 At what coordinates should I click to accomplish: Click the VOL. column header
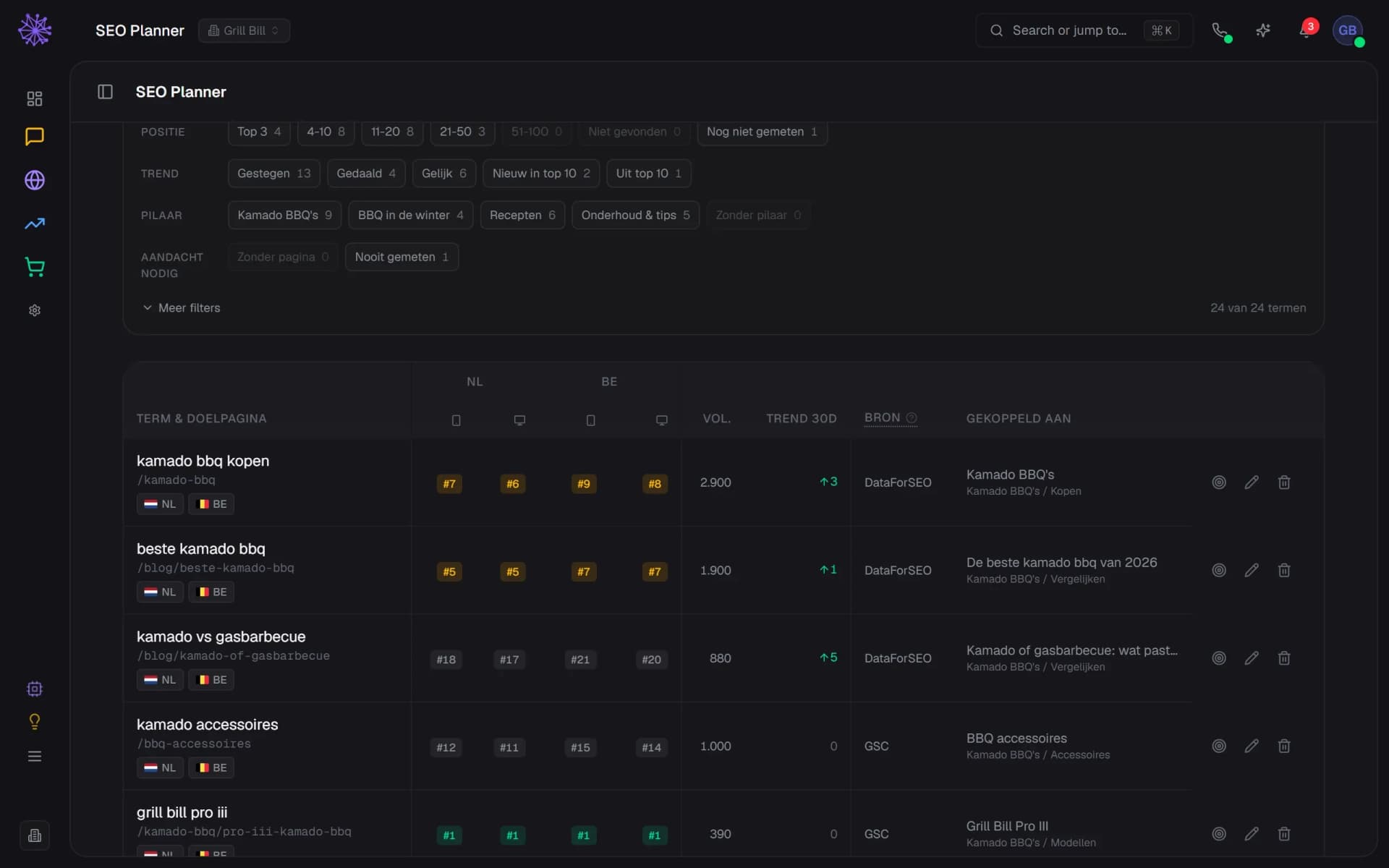pyautogui.click(x=717, y=419)
